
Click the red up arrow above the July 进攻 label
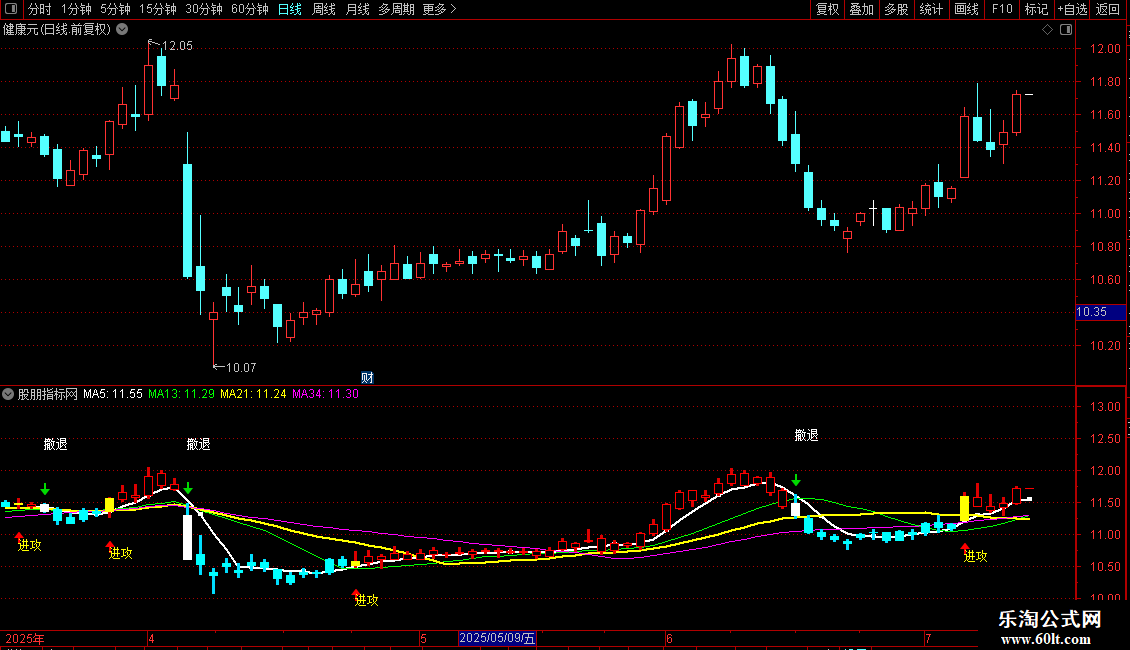(x=965, y=548)
